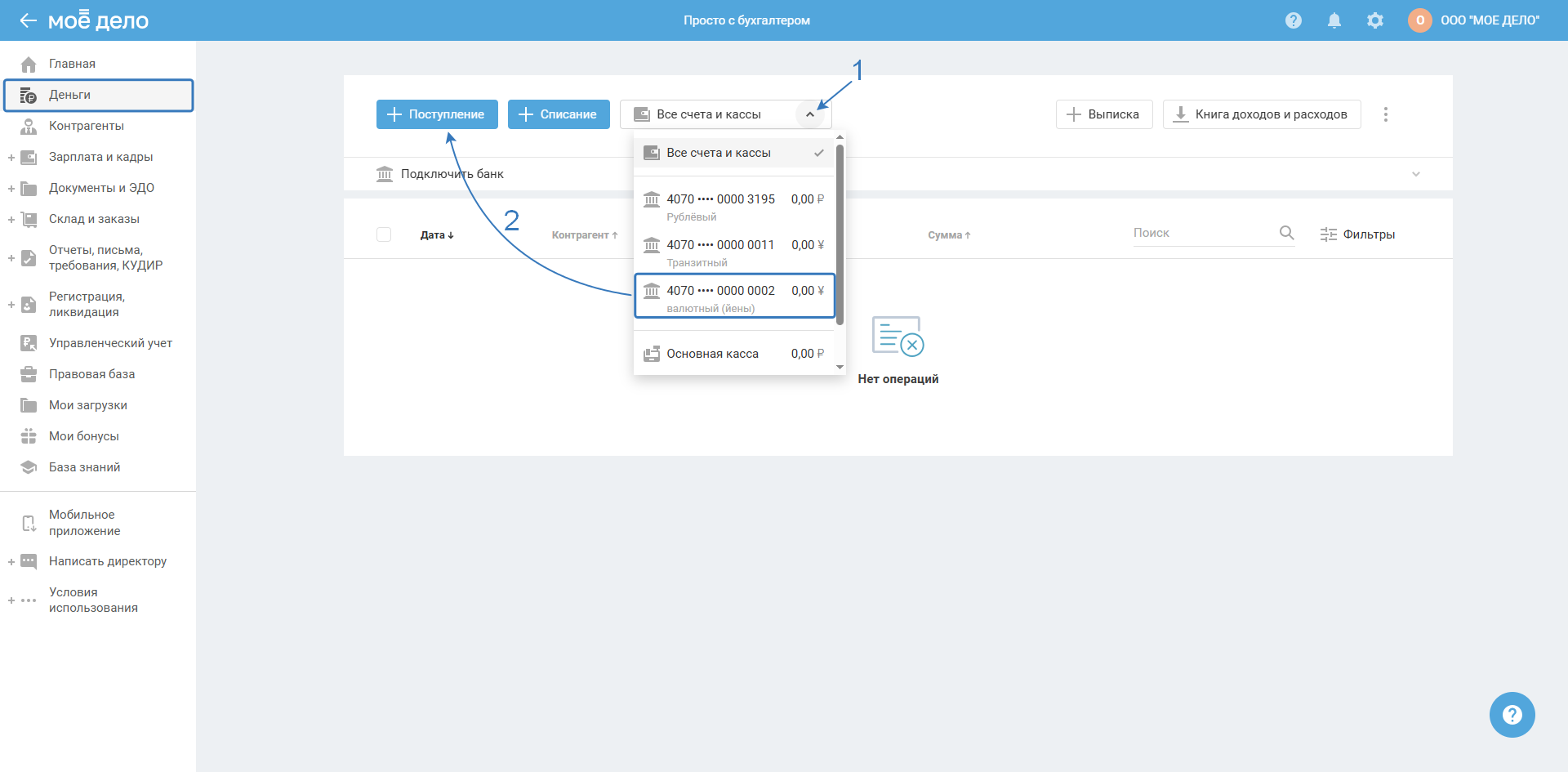This screenshot has width=1568, height=772.
Task: Open the Контрагенты menu item
Action: pos(87,126)
